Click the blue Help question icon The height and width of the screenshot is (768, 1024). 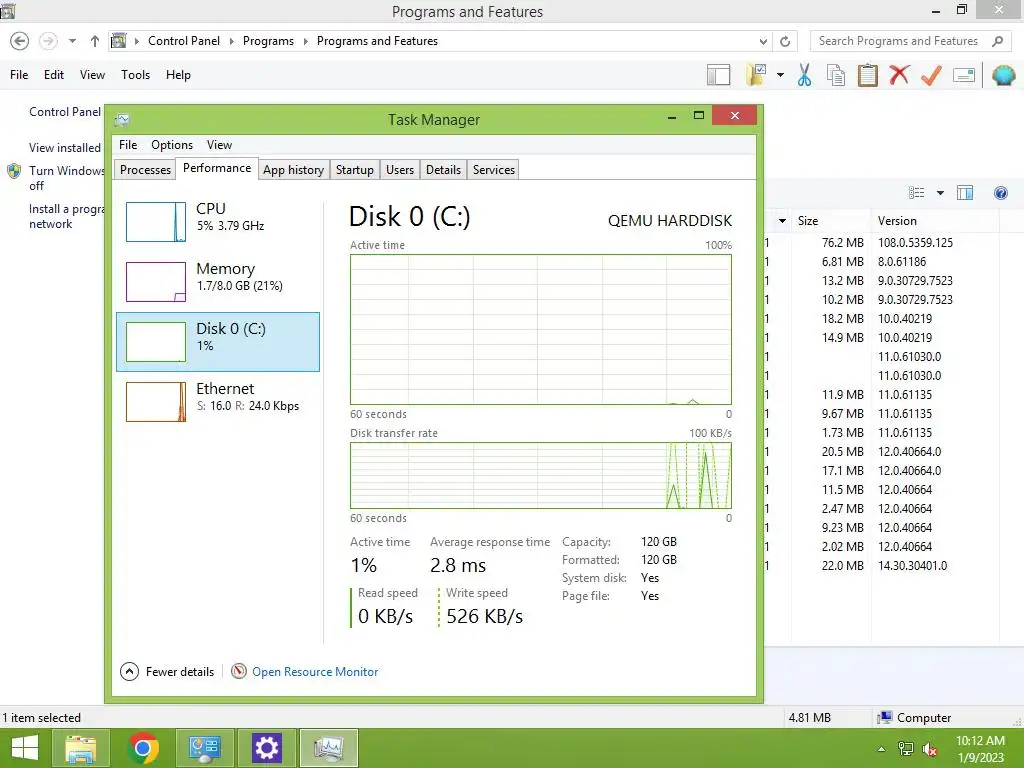(1000, 193)
